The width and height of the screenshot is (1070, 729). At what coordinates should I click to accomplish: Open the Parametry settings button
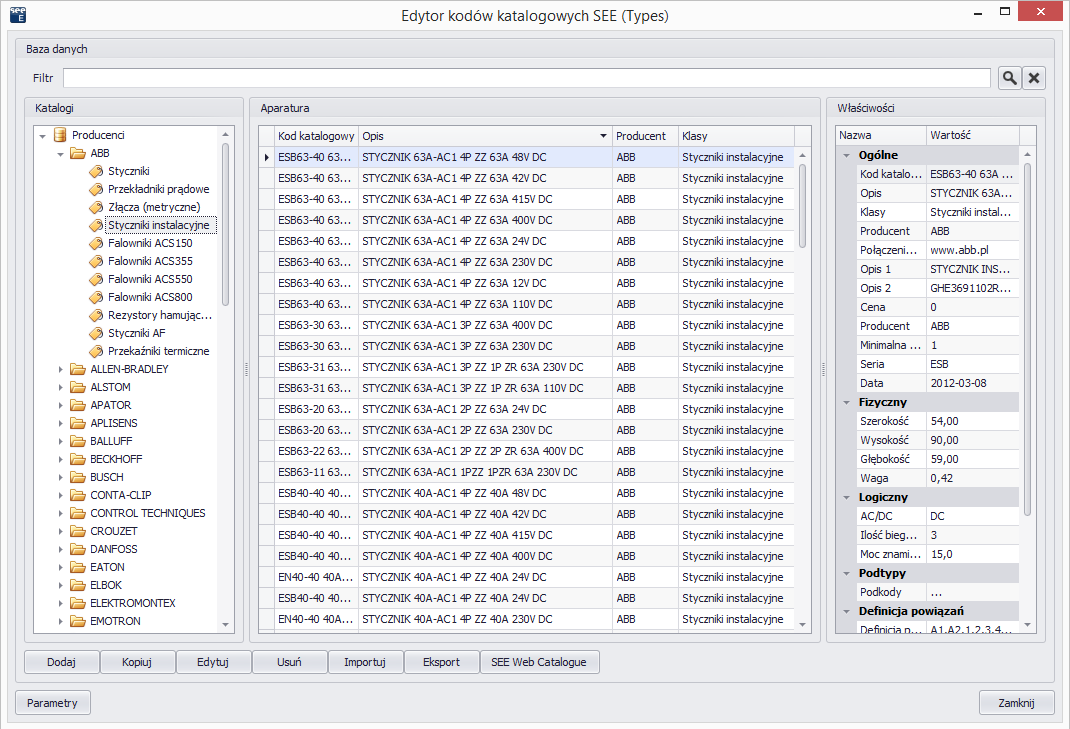[53, 703]
